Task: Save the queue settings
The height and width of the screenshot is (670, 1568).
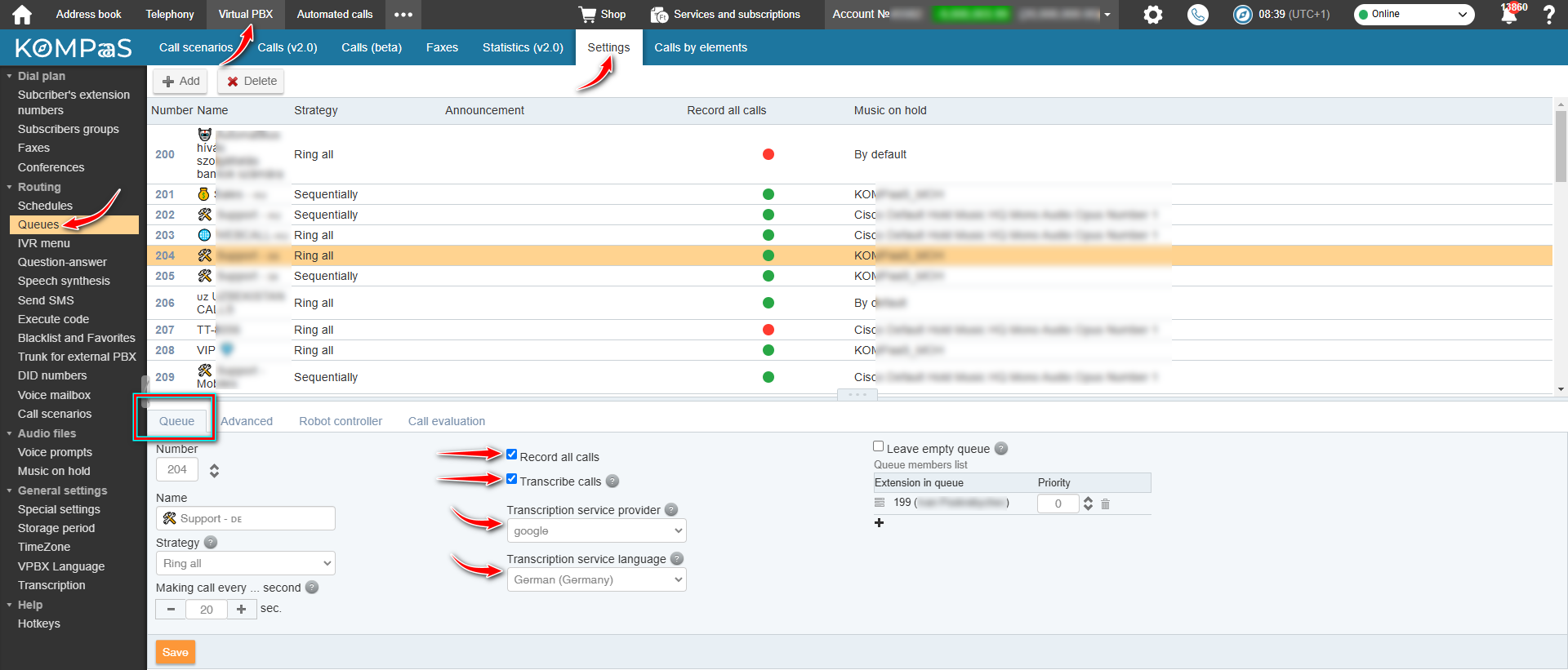Action: [176, 652]
